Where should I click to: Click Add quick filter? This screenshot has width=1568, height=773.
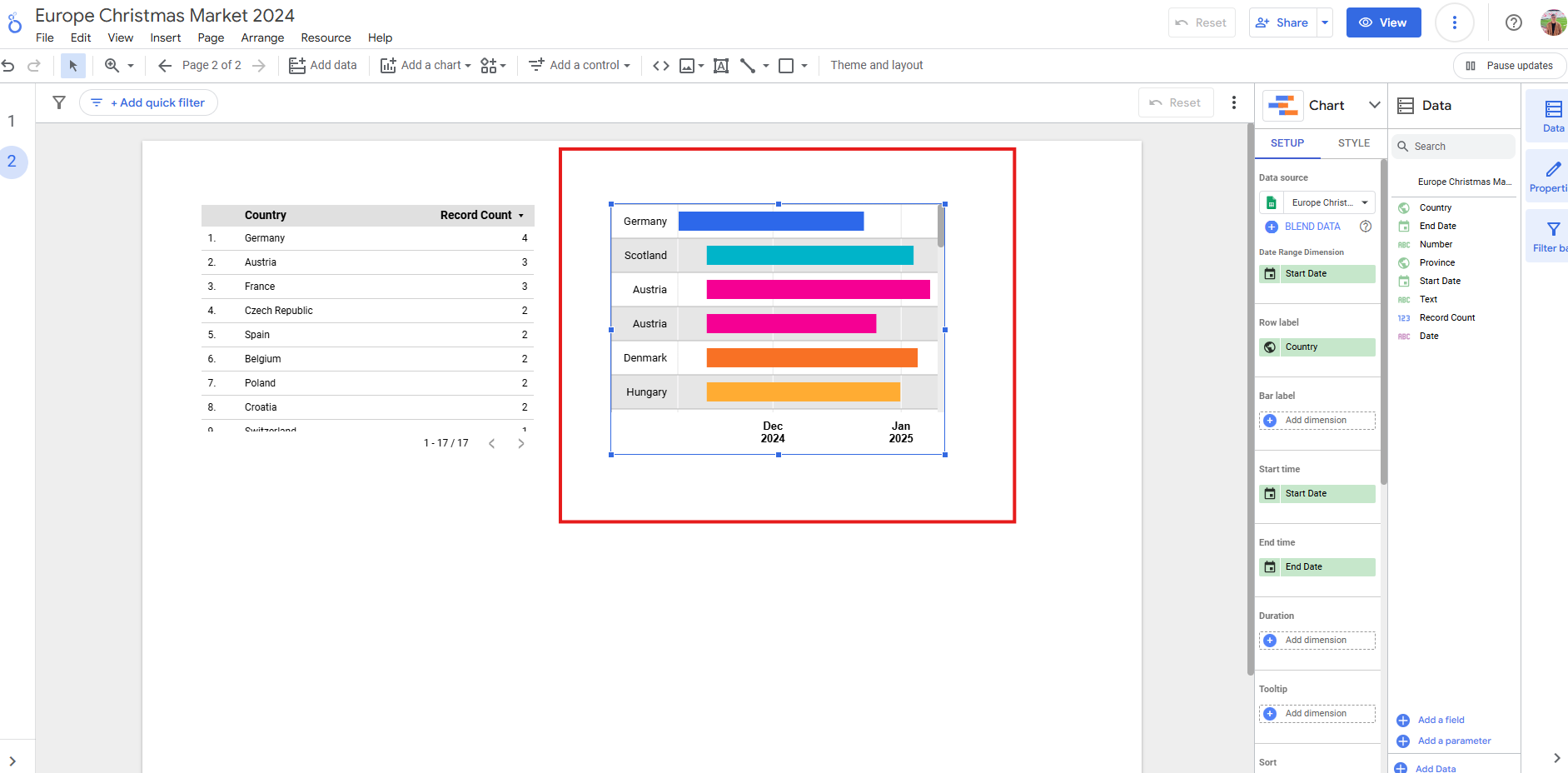click(149, 102)
